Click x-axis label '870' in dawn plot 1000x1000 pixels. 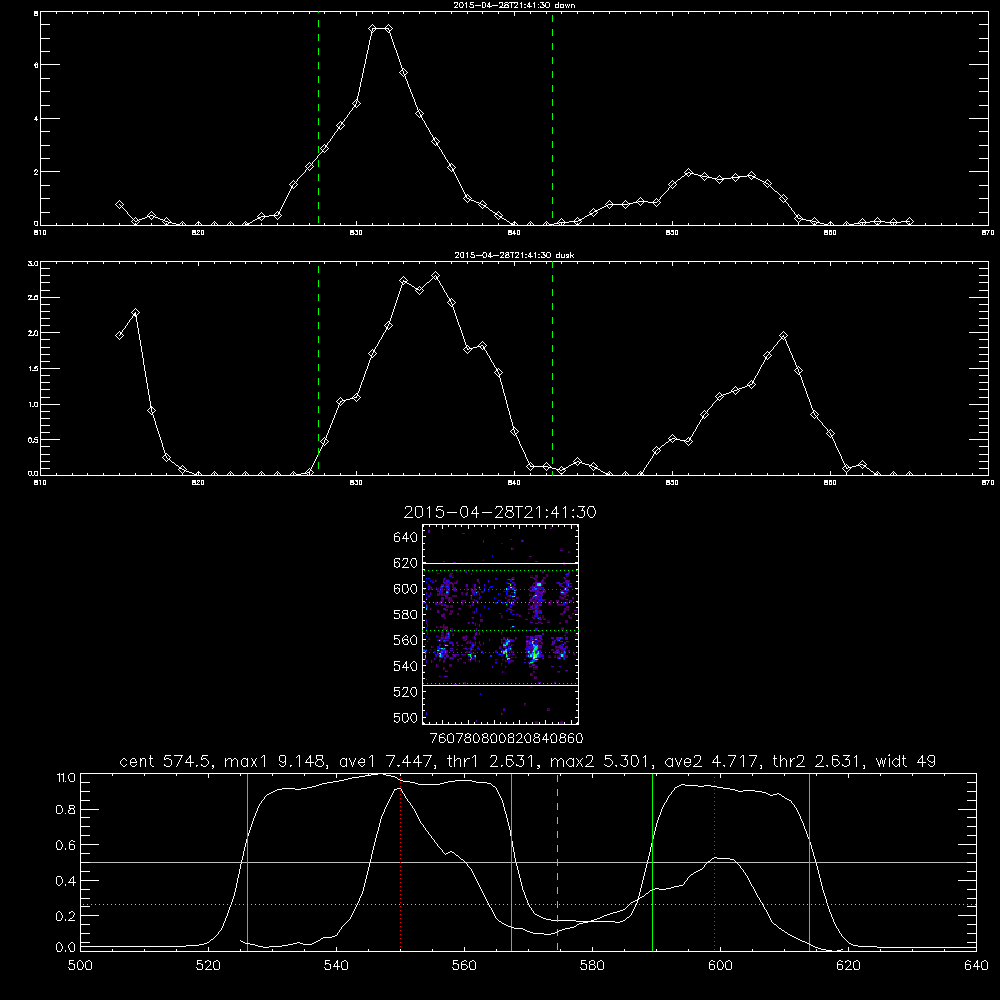(x=988, y=233)
